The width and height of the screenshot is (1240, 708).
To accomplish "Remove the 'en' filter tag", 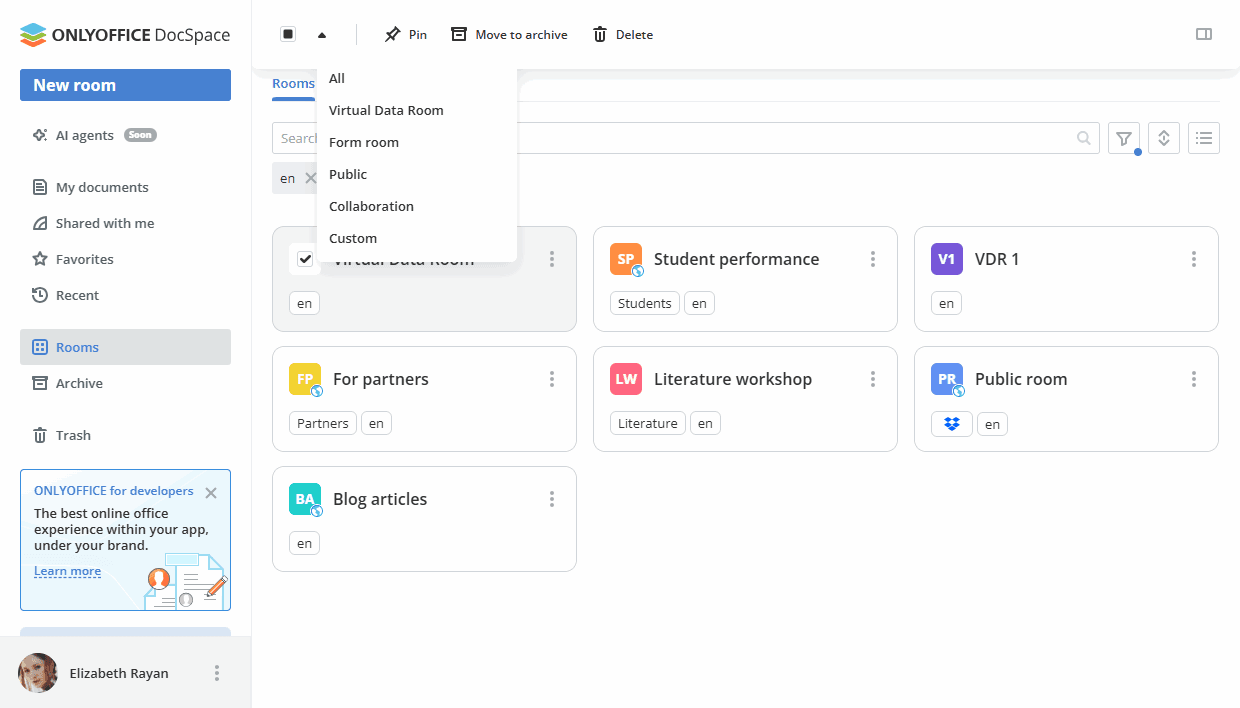I will [x=310, y=178].
